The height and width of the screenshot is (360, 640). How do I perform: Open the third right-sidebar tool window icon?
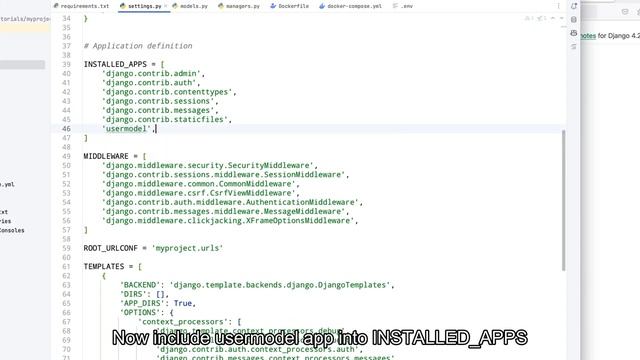pyautogui.click(x=574, y=33)
